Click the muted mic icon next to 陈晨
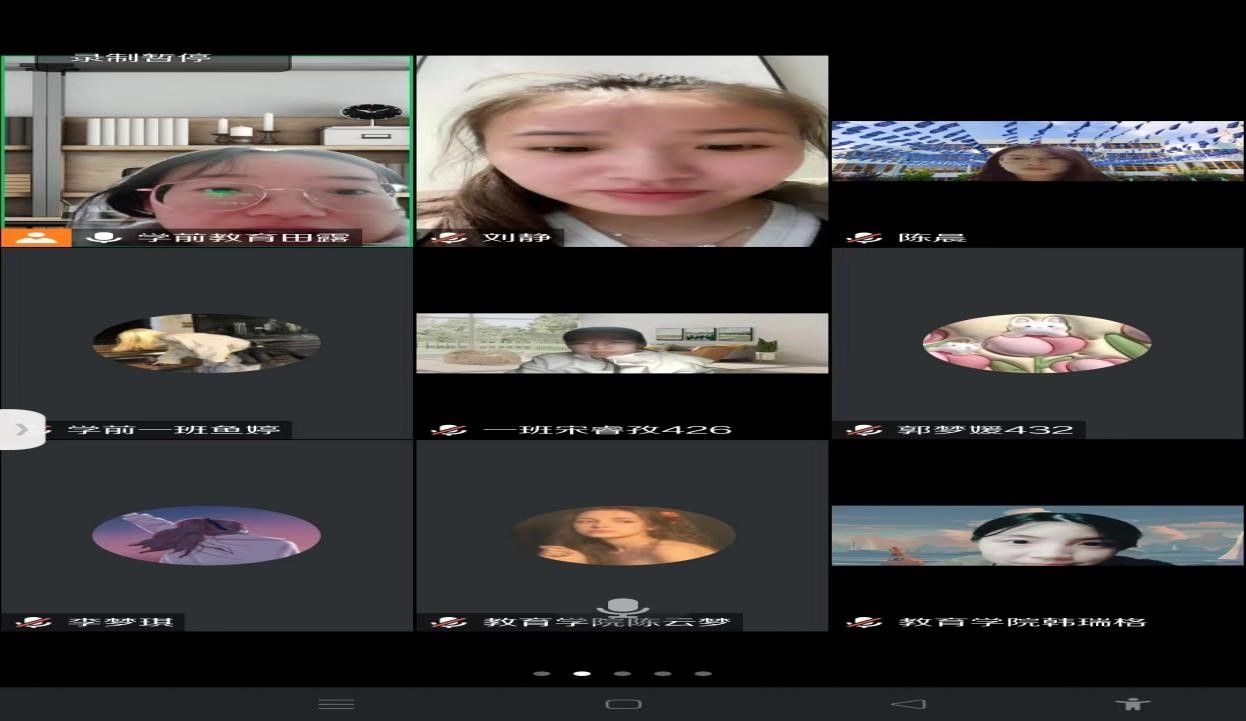Image resolution: width=1246 pixels, height=721 pixels. (863, 238)
